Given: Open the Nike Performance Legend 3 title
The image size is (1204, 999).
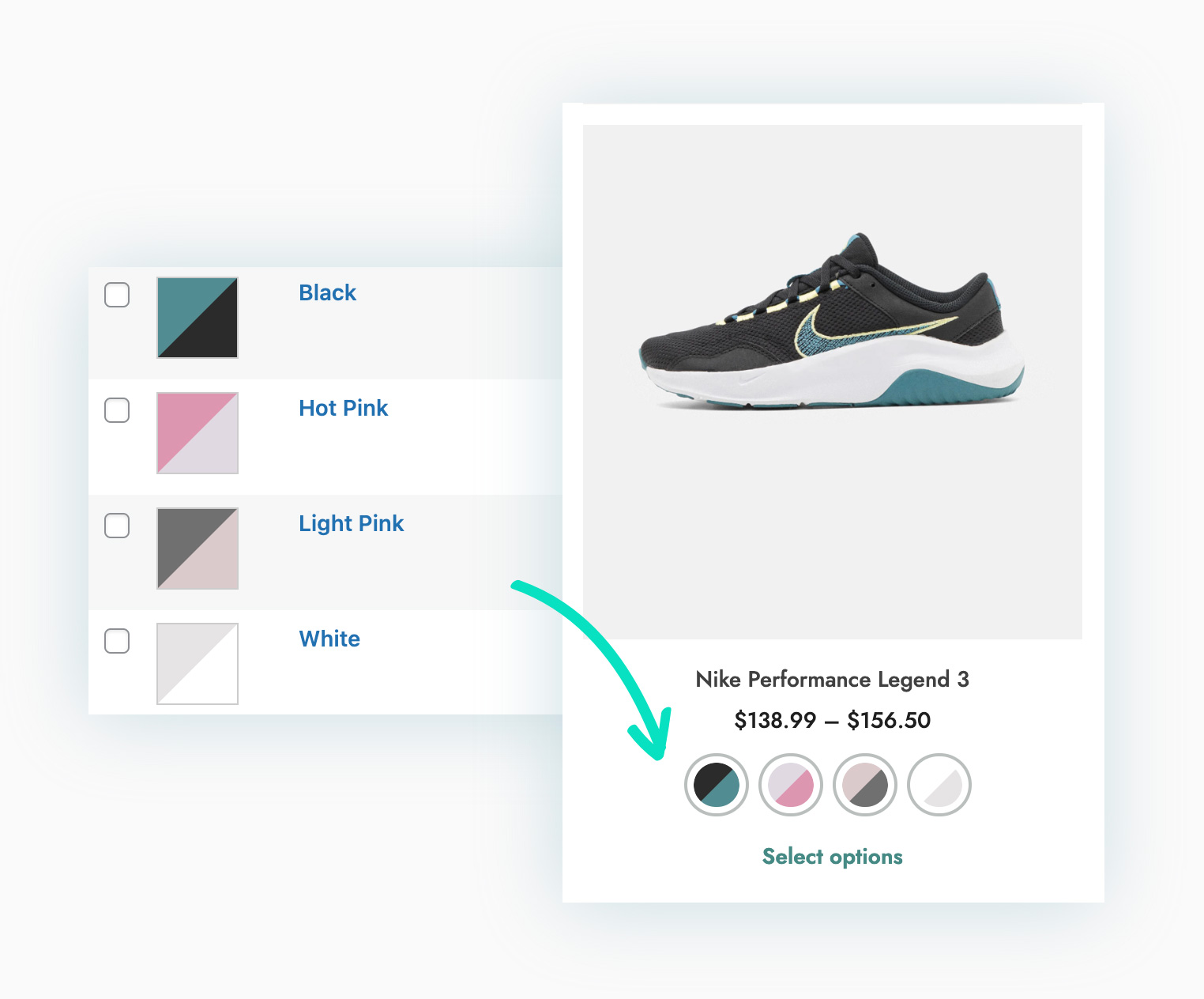Looking at the screenshot, I should pos(832,680).
